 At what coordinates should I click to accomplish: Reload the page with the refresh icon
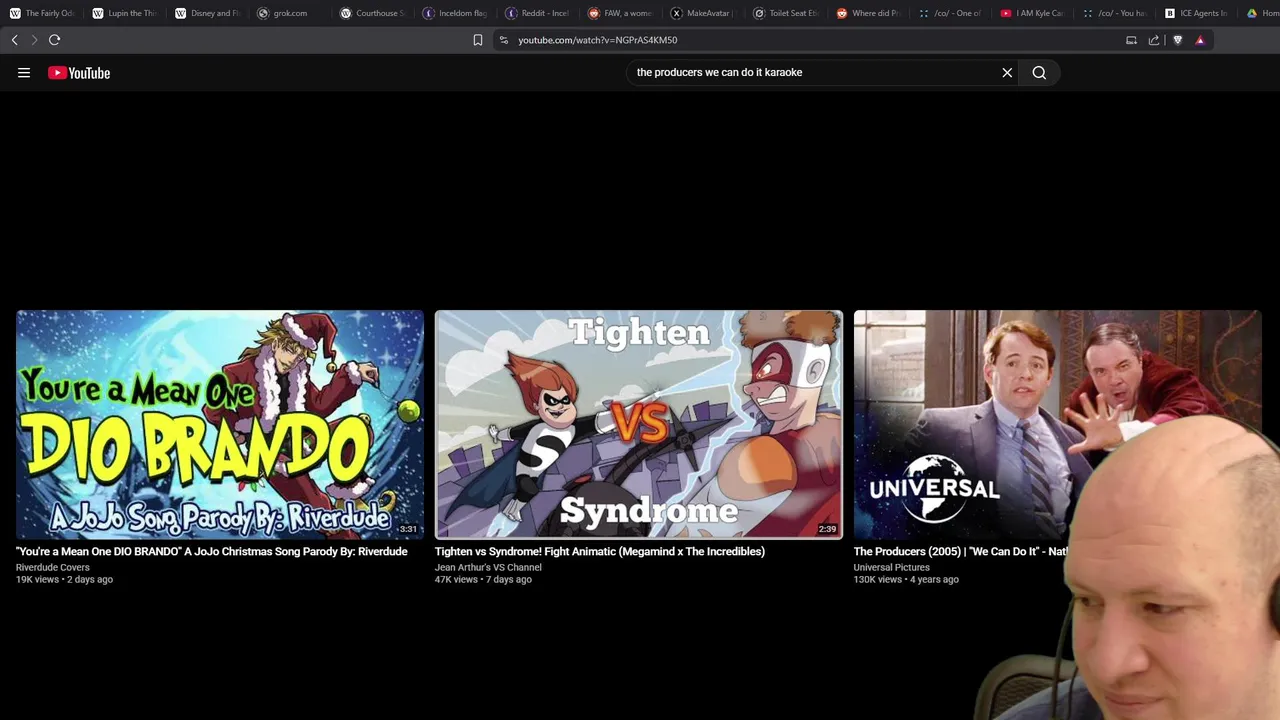(54, 40)
